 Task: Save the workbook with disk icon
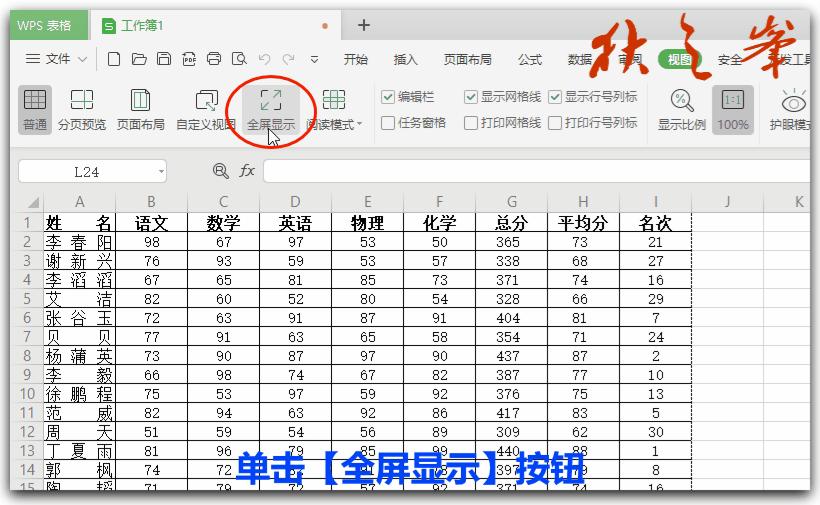(x=164, y=59)
